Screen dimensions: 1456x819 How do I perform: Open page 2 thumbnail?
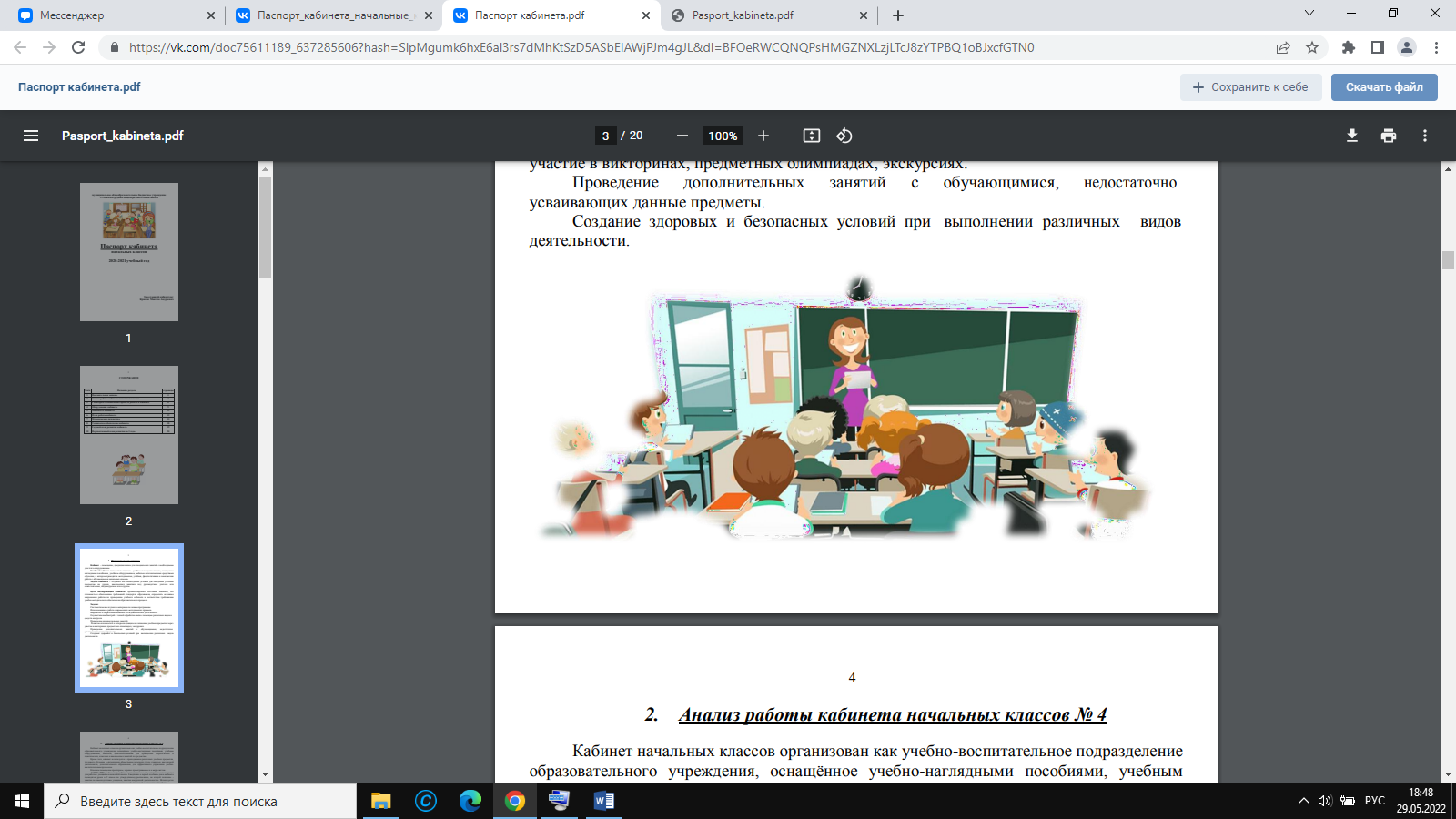(129, 435)
